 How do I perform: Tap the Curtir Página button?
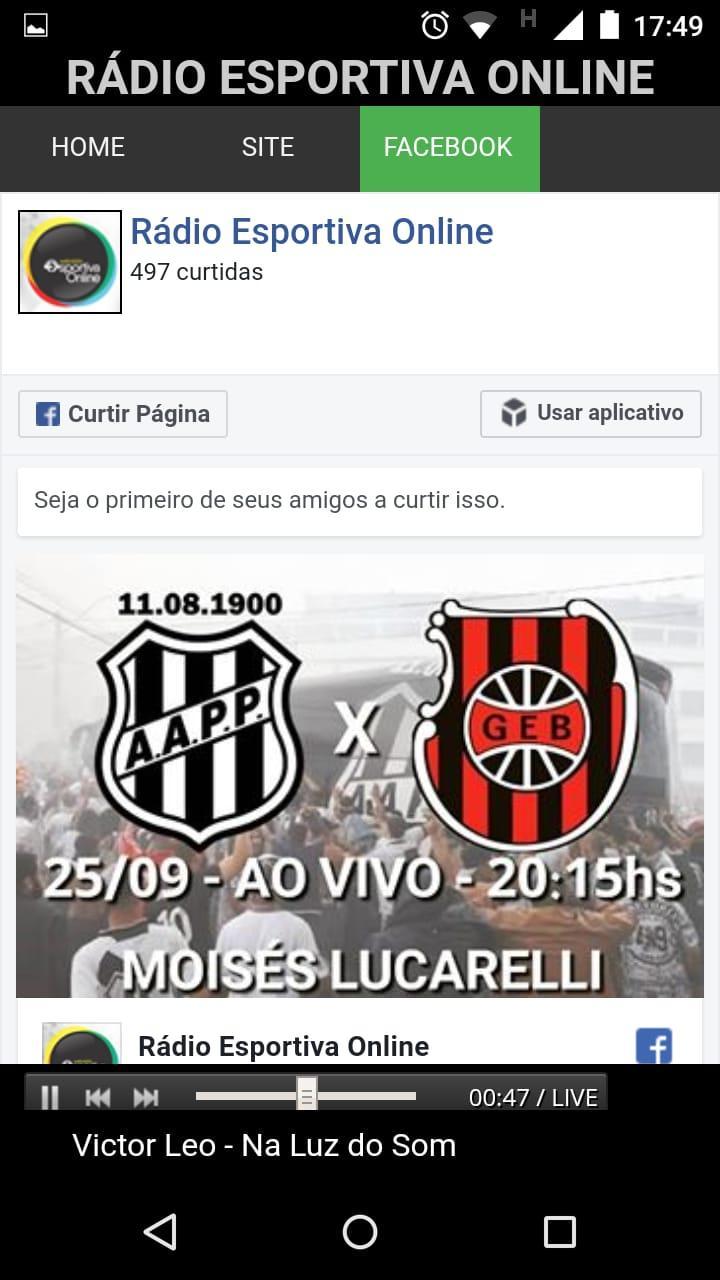[123, 414]
